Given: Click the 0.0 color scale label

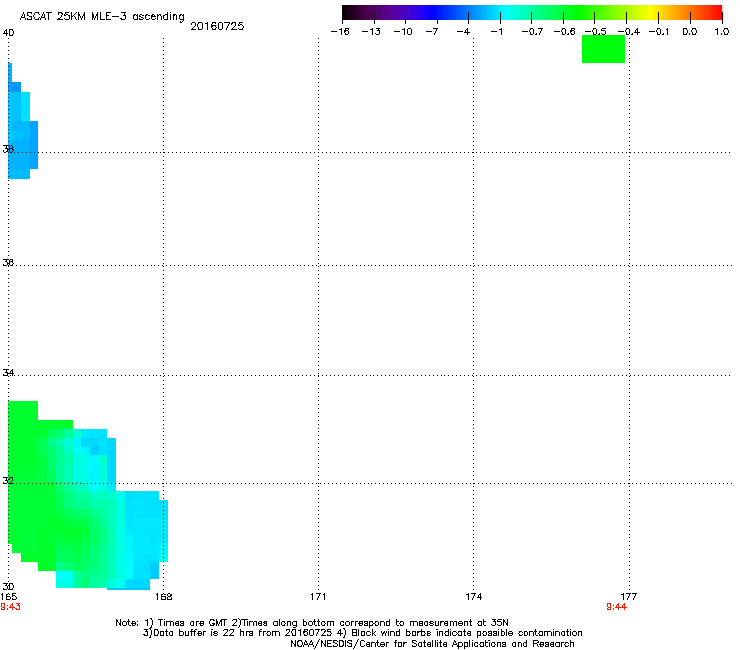Looking at the screenshot, I should 690,32.
